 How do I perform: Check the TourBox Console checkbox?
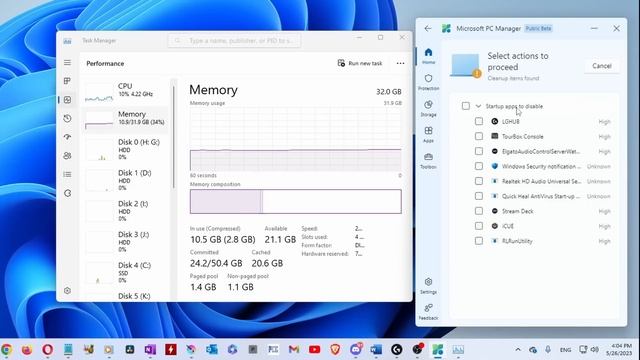tap(479, 136)
